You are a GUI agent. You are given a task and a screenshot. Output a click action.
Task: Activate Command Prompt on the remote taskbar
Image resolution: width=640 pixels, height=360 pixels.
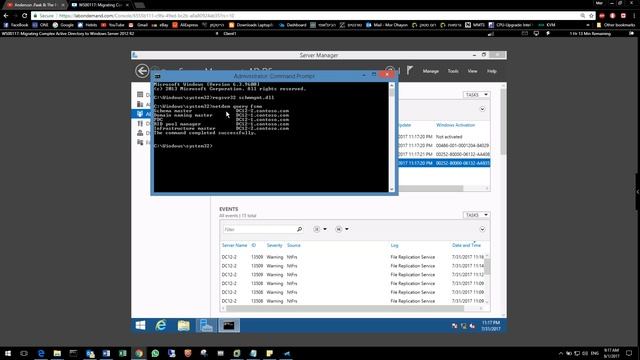[229, 325]
